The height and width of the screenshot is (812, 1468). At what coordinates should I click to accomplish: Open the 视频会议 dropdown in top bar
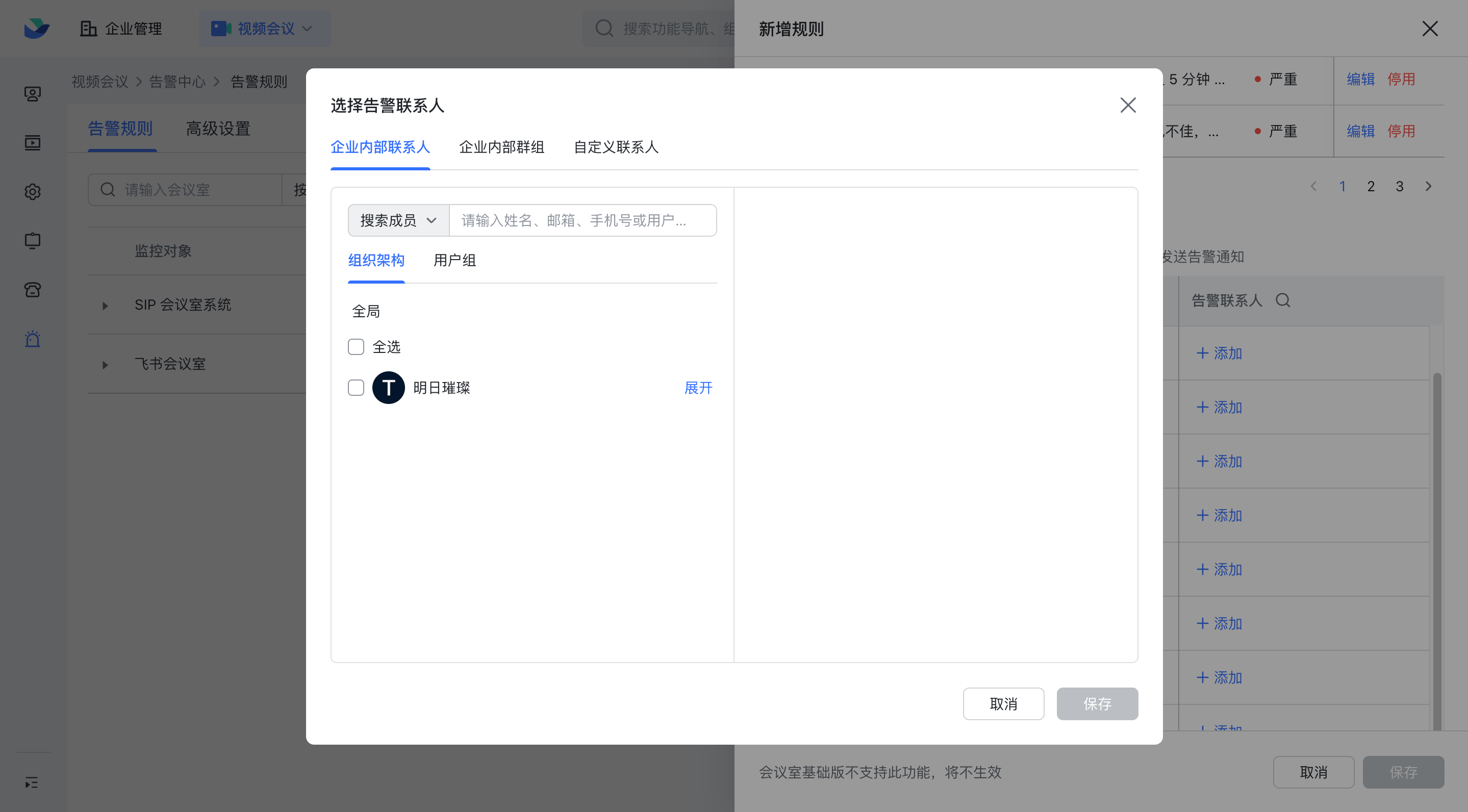264,29
